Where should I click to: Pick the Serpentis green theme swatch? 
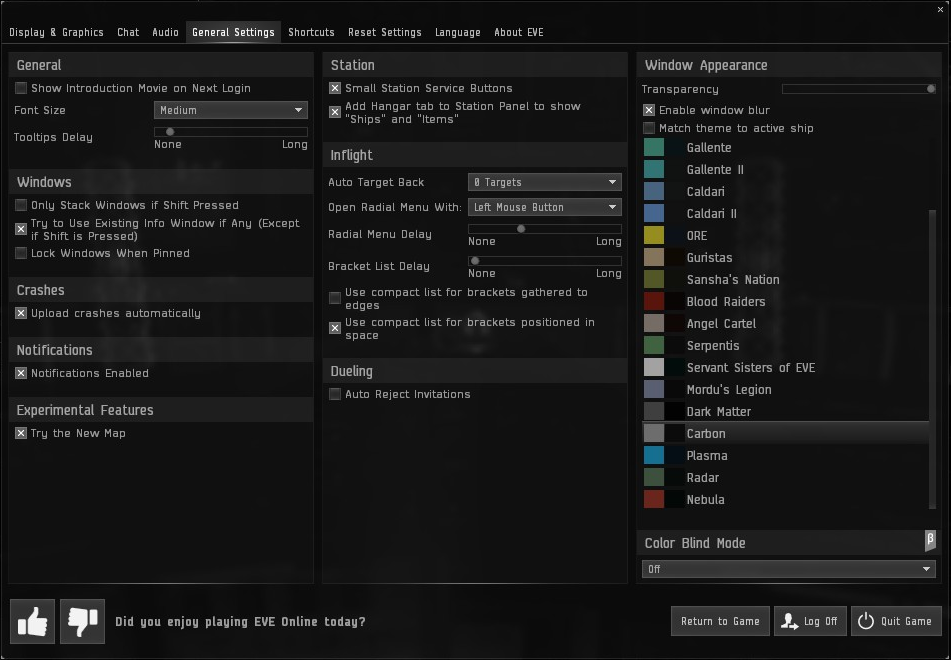point(654,345)
